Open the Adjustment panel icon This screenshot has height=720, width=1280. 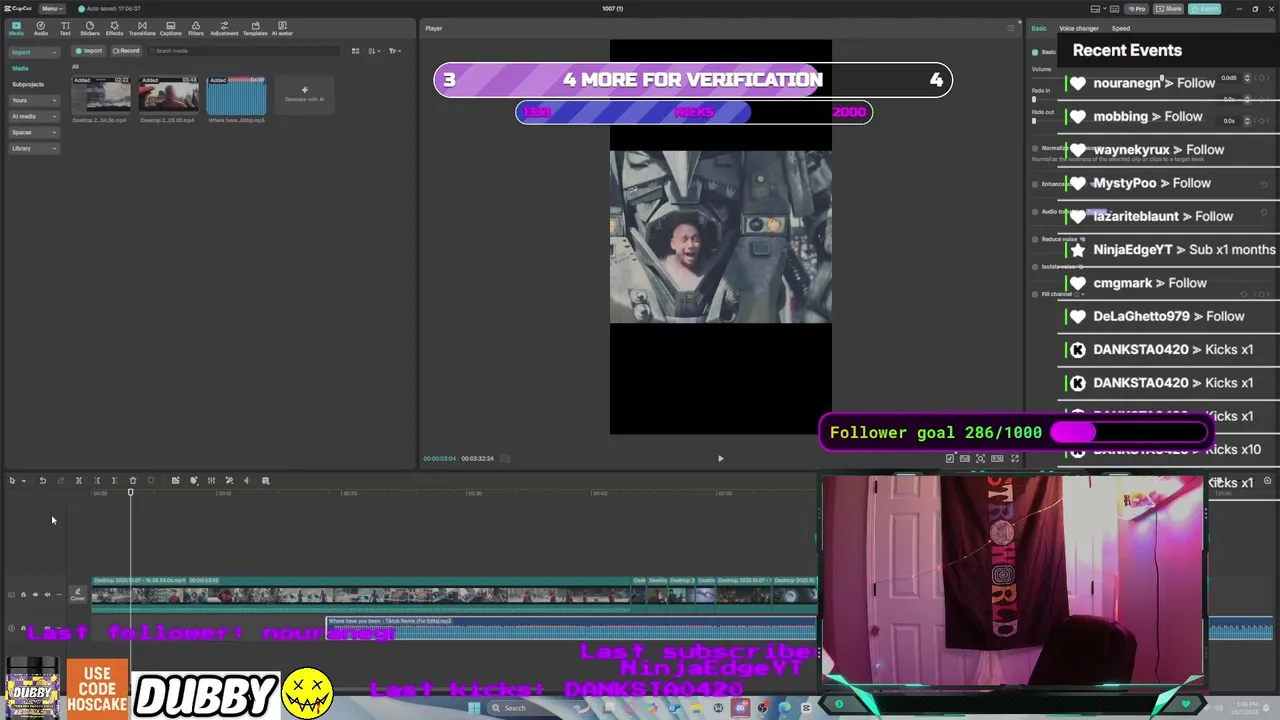point(224,28)
